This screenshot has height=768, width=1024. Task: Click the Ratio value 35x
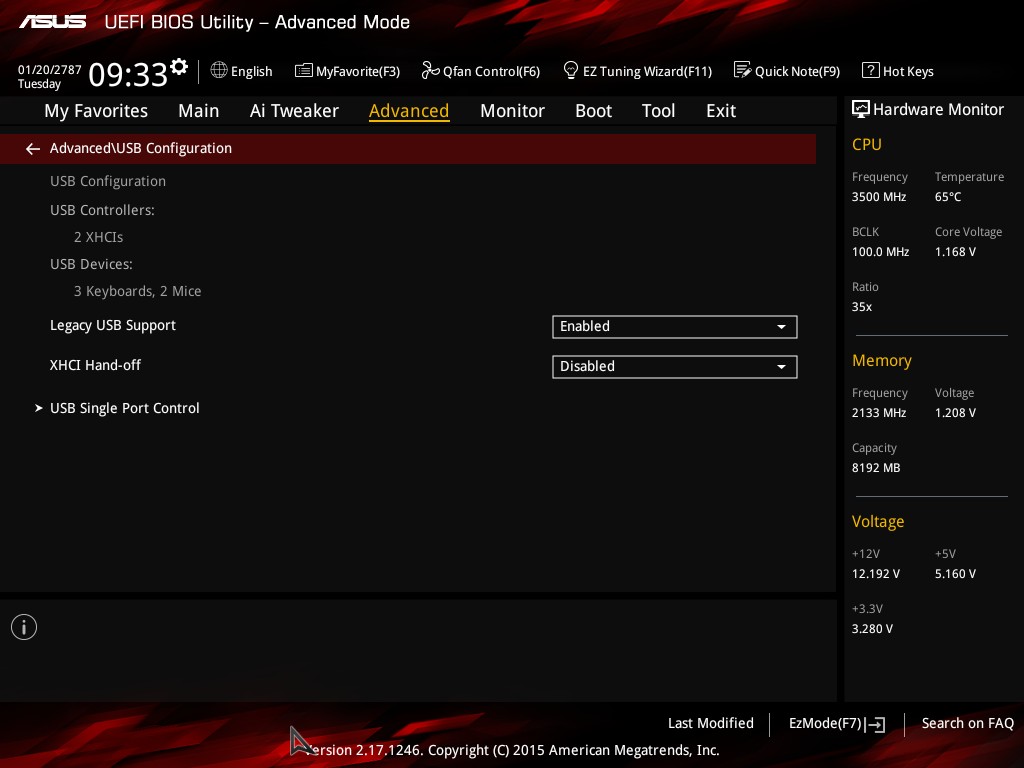[x=862, y=306]
